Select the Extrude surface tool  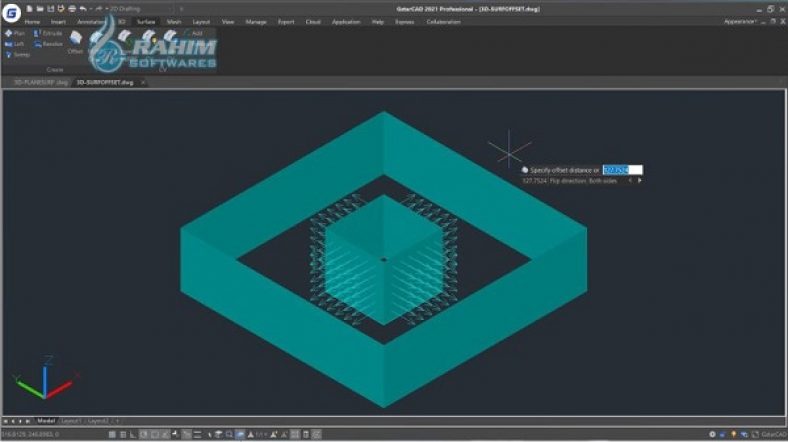[48, 33]
